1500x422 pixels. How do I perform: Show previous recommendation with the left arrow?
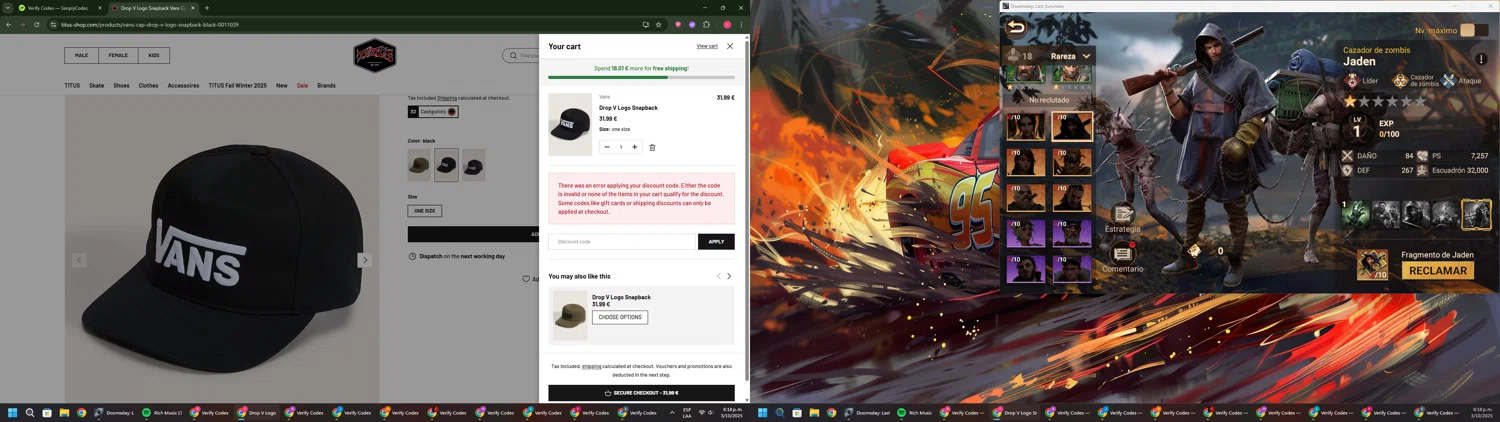pos(718,276)
